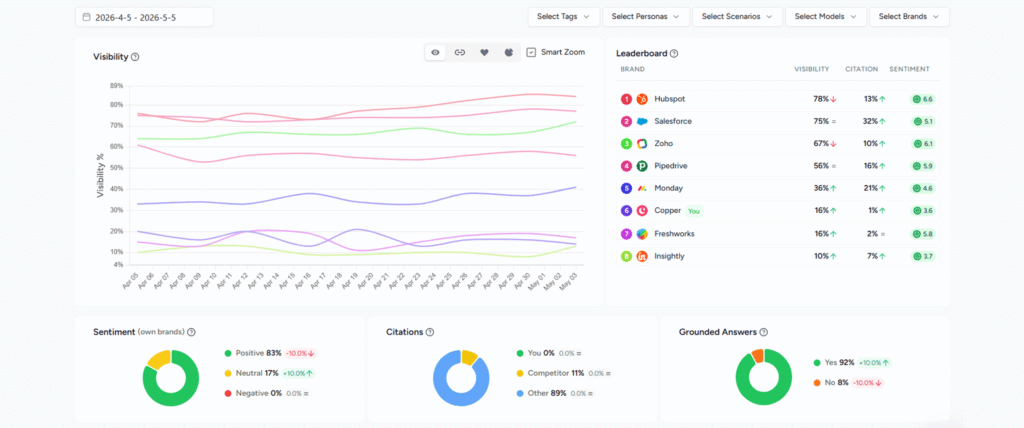Click Copper's 3.6 sentiment badge

pyautogui.click(x=923, y=211)
